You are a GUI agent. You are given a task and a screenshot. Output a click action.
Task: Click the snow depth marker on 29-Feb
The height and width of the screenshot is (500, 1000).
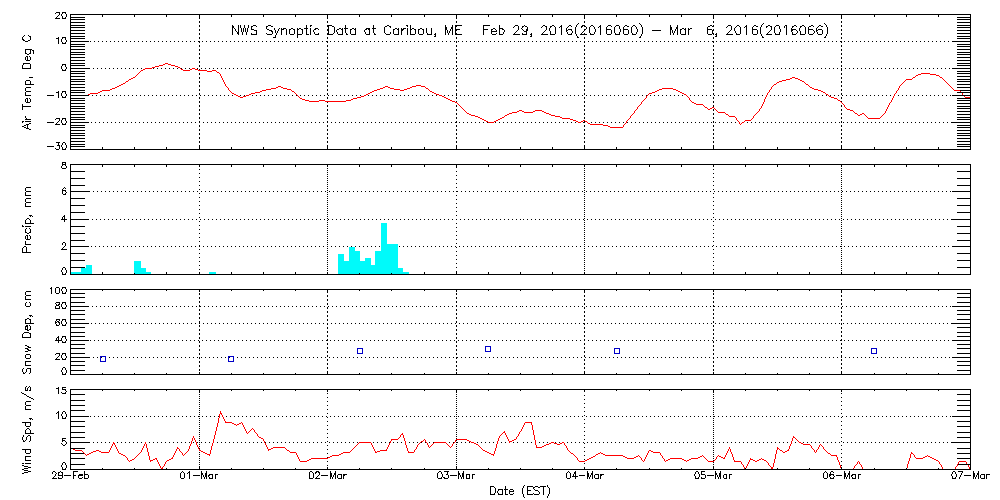coord(103,358)
